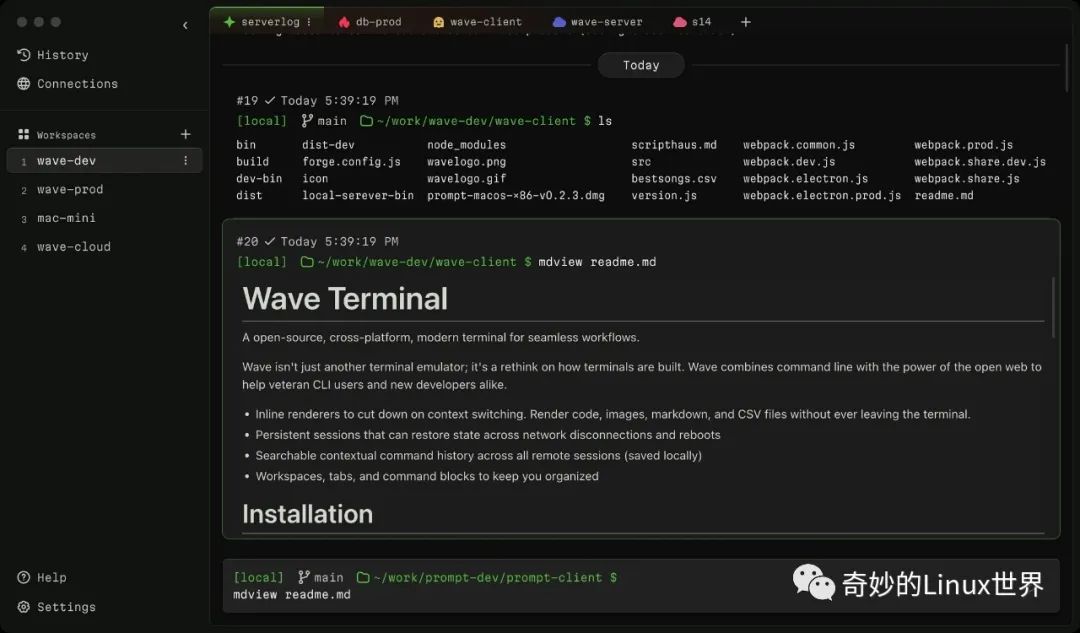Click the folder icon in command #20 prompt
1080x633 pixels.
[307, 262]
